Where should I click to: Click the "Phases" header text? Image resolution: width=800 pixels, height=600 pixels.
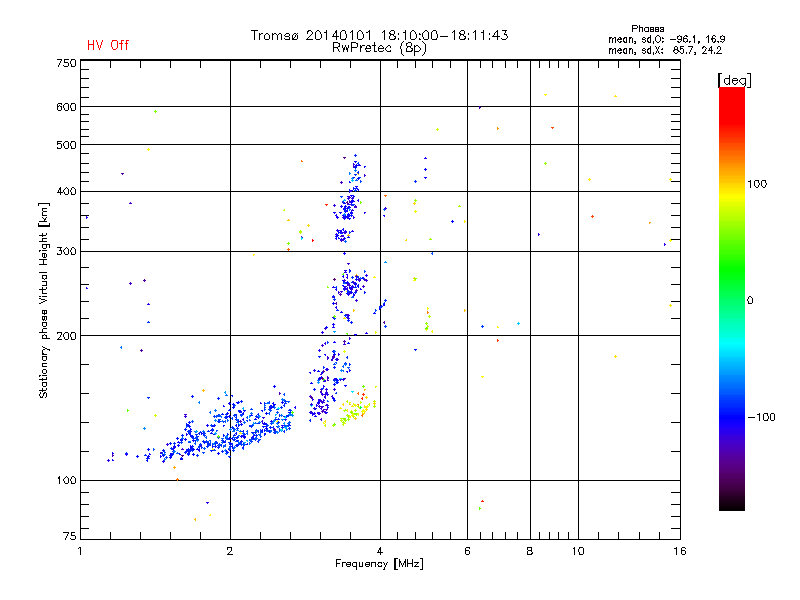pyautogui.click(x=647, y=29)
